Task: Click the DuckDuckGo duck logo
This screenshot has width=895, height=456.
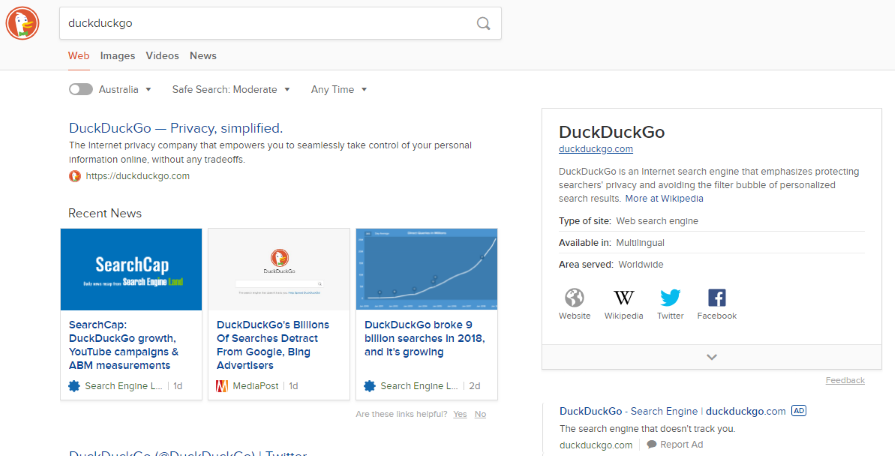Action: 23,23
